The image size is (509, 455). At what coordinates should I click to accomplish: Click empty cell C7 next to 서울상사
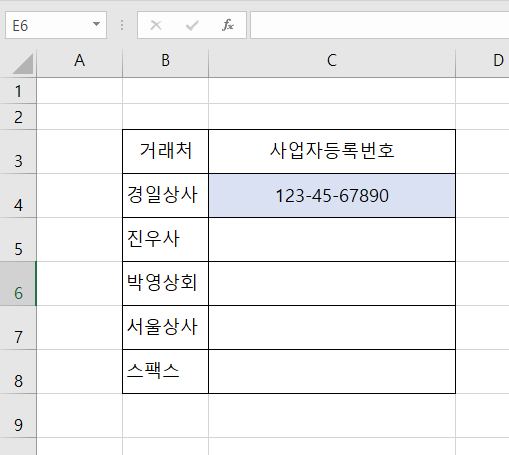[x=332, y=328]
